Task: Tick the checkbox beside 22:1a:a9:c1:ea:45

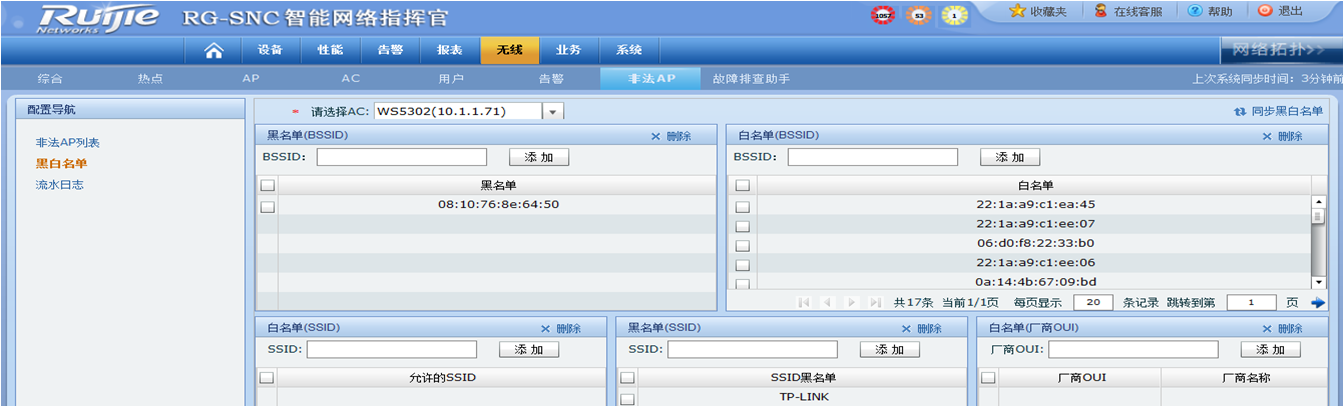Action: 742,206
